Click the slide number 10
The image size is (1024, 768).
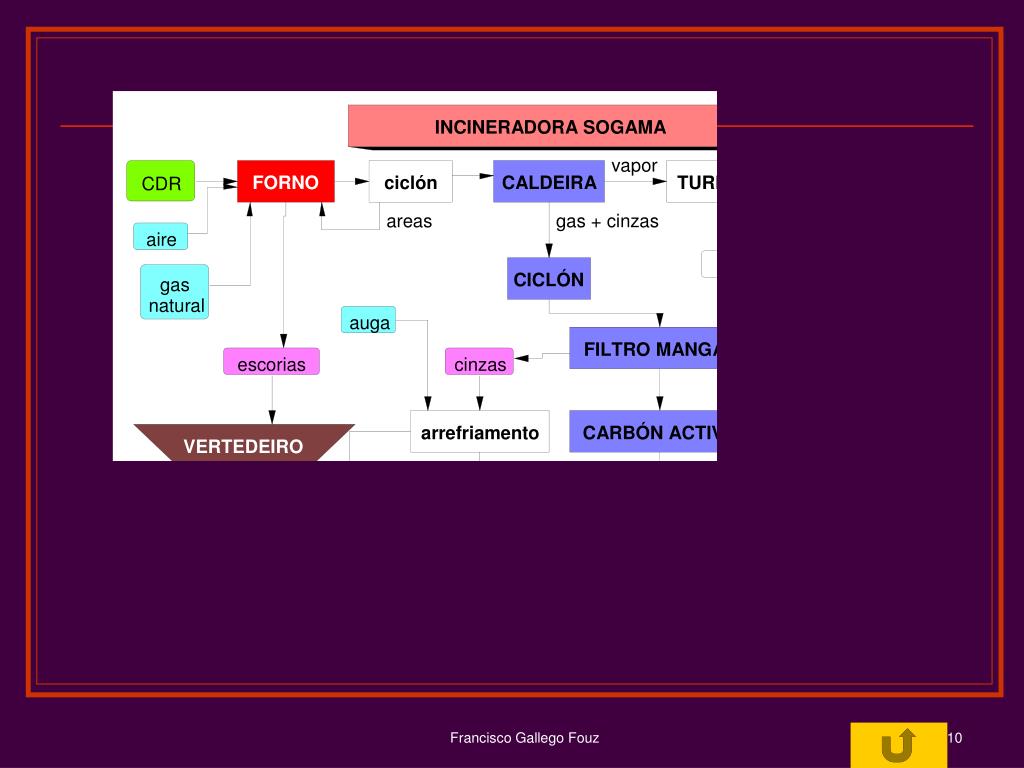coord(955,738)
